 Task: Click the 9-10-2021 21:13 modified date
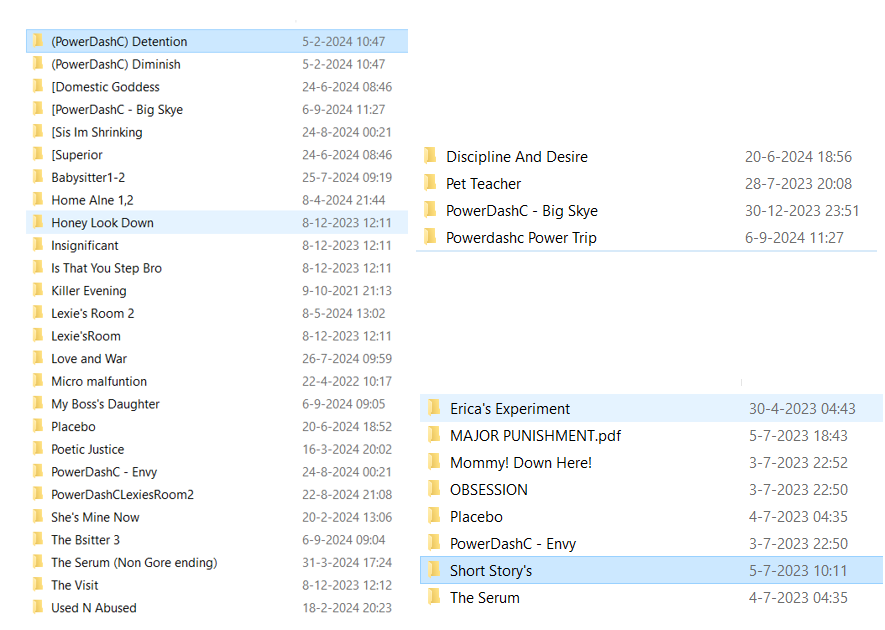pos(347,291)
